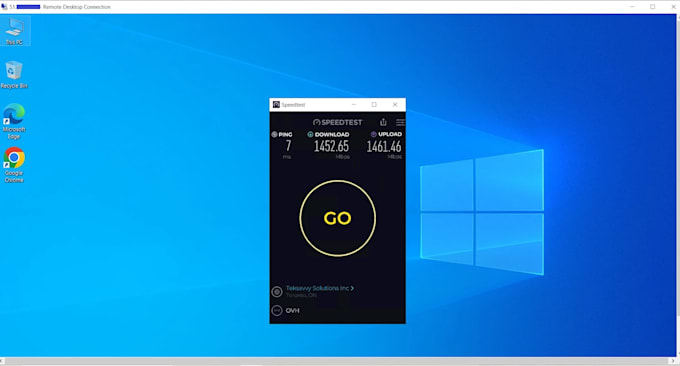Minimize the Remote Desktop Connection window
680x366 pixels.
(632, 7)
